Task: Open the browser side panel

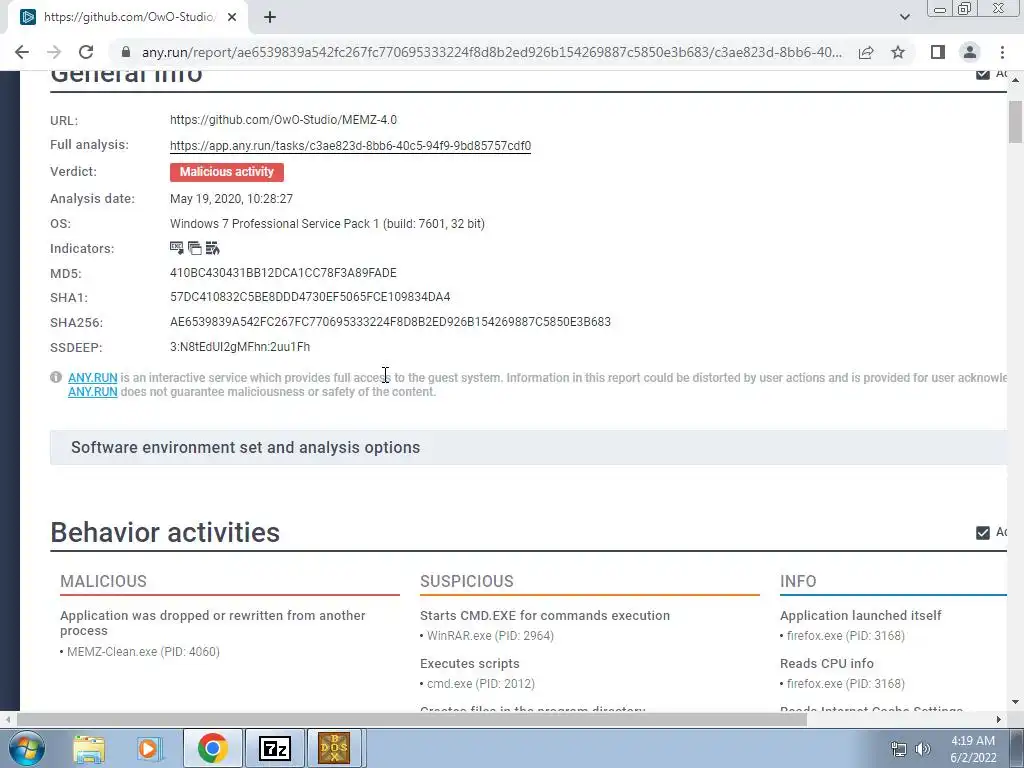Action: click(x=938, y=52)
